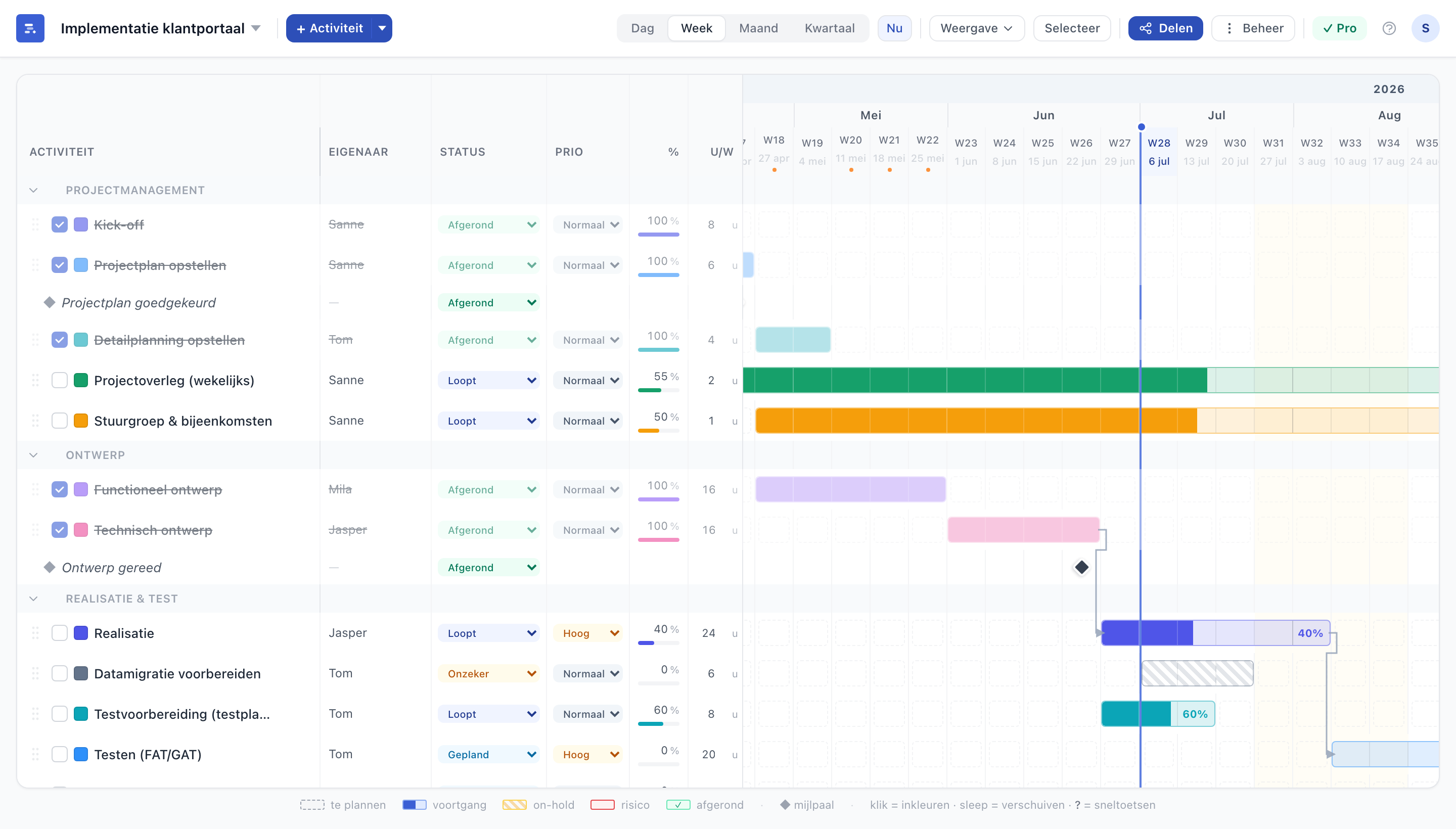Viewport: 1456px width, 829px height.
Task: Open the Beheer menu with three dots
Action: (1253, 28)
